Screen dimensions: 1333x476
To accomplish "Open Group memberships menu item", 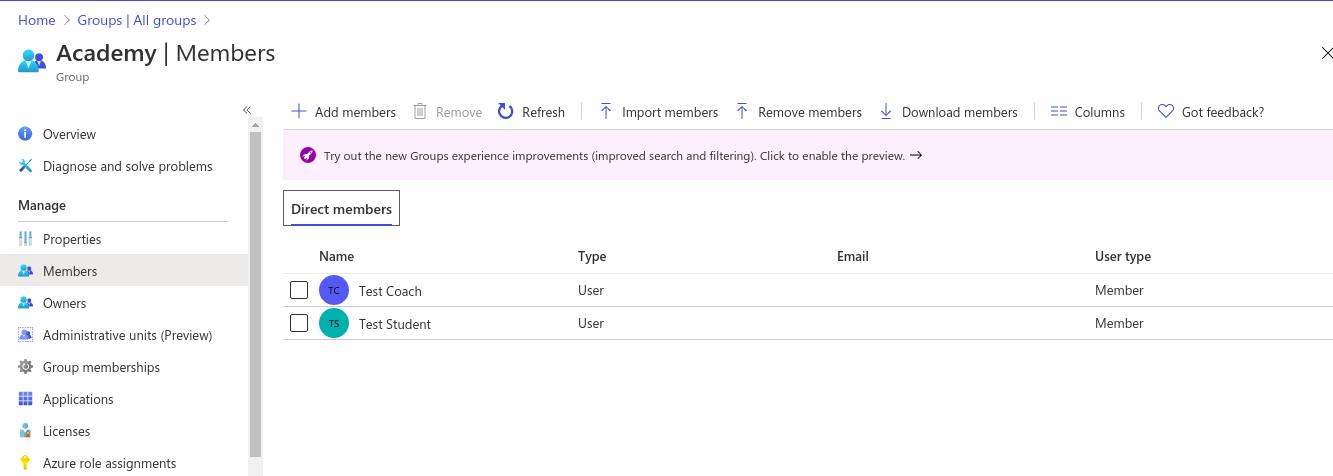I will 101,367.
